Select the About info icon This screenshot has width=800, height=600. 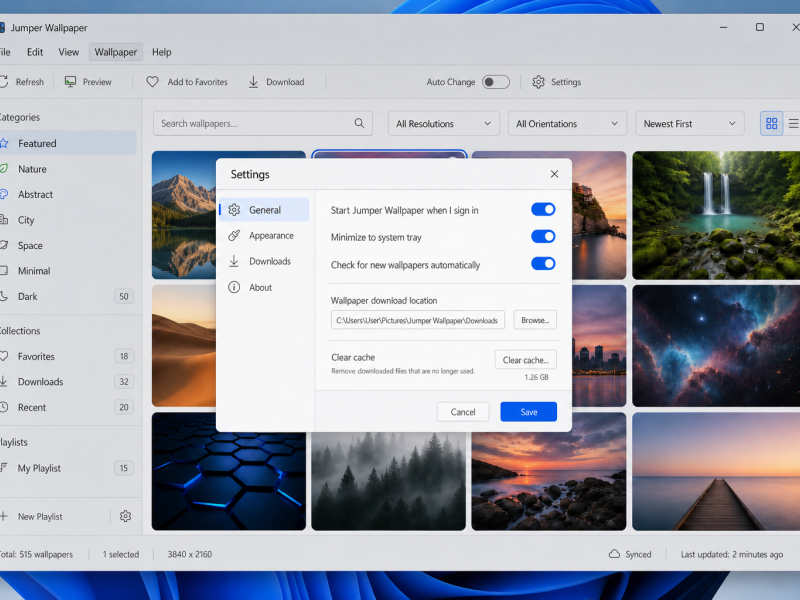(234, 287)
